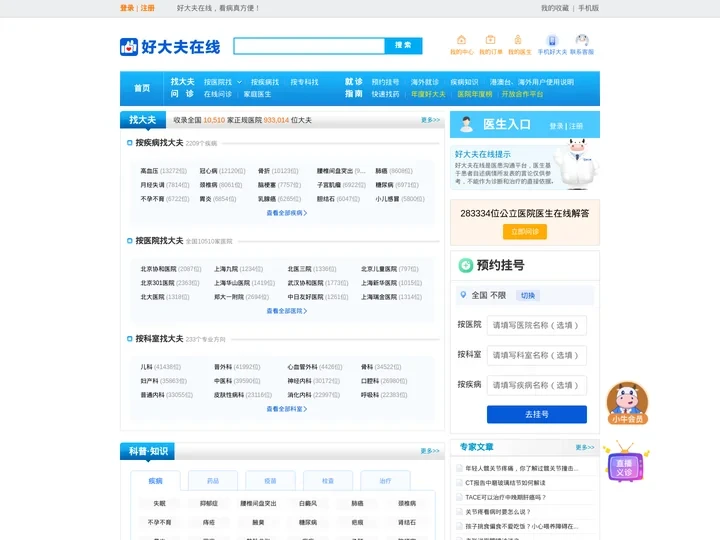Open 联系客服 customer service headset icon

[582, 40]
